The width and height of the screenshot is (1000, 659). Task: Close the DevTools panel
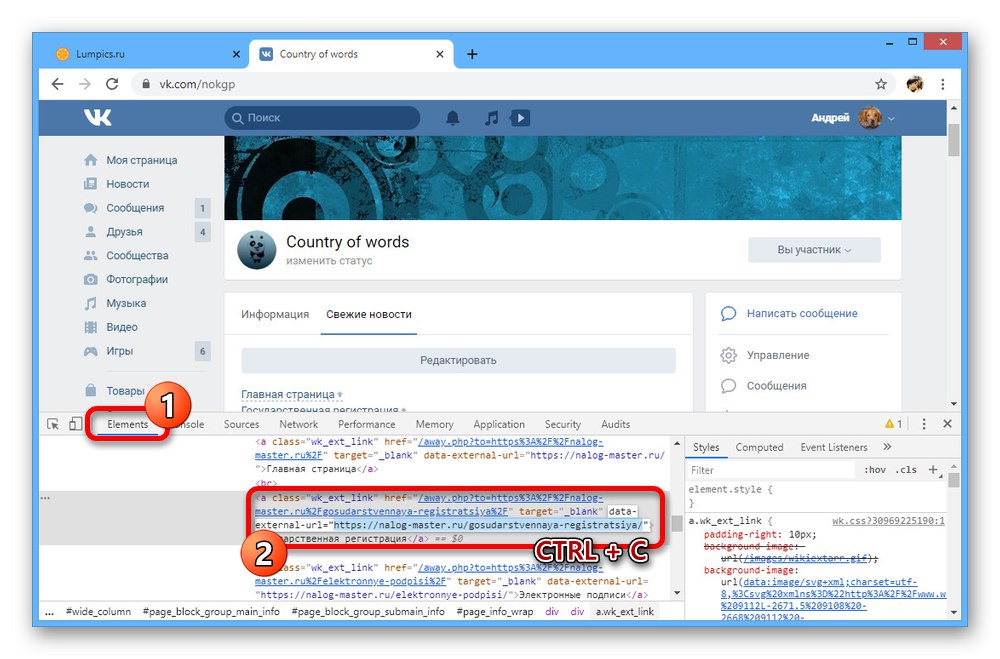(948, 424)
